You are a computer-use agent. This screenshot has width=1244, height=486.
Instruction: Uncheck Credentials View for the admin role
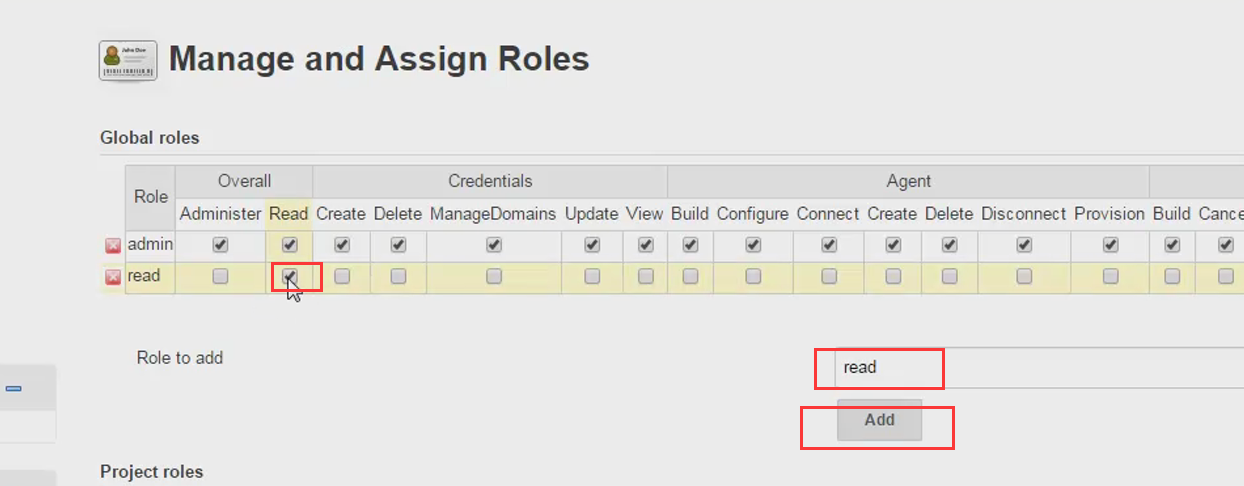pos(646,245)
